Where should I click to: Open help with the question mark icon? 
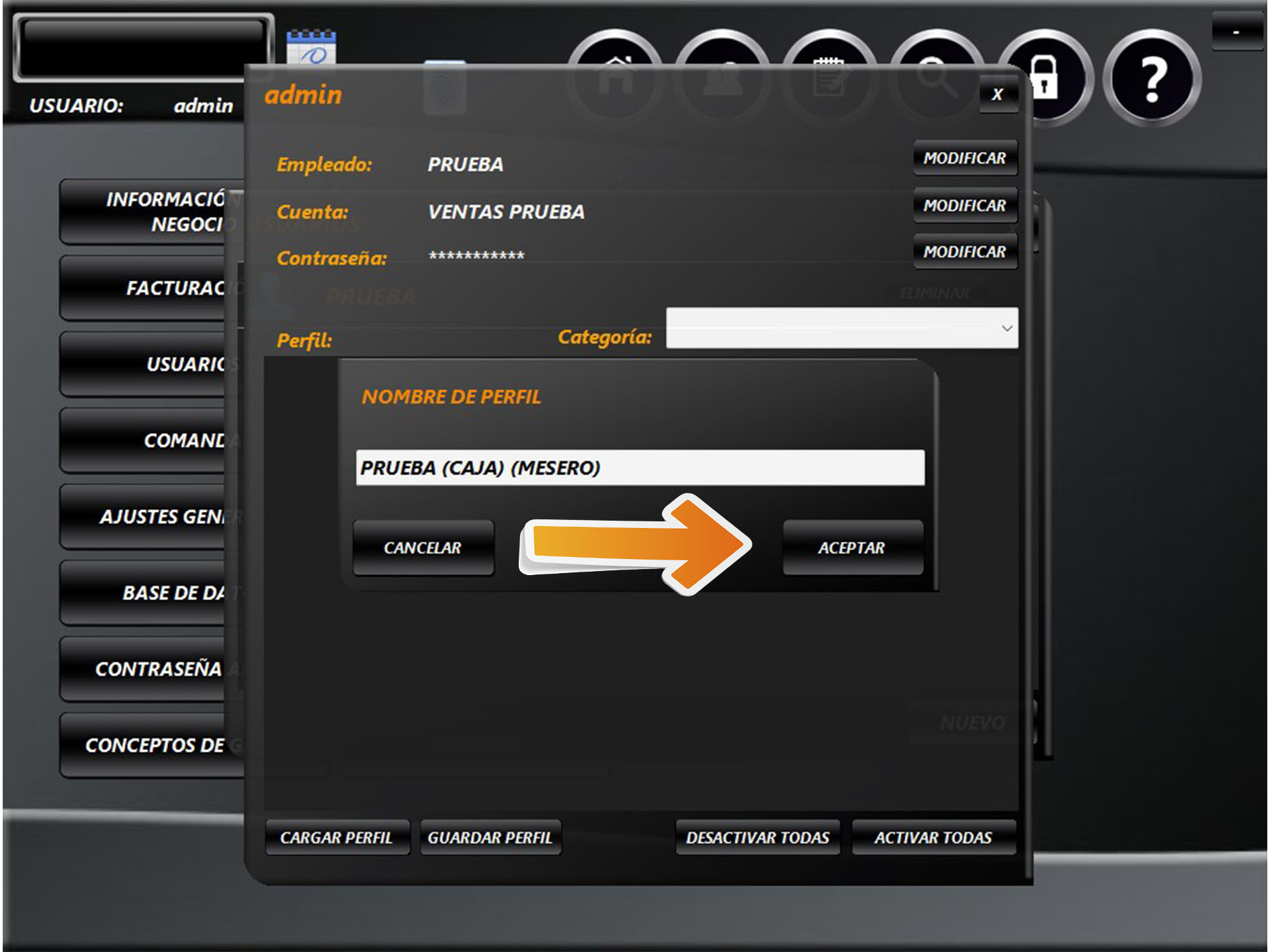pos(1152,79)
